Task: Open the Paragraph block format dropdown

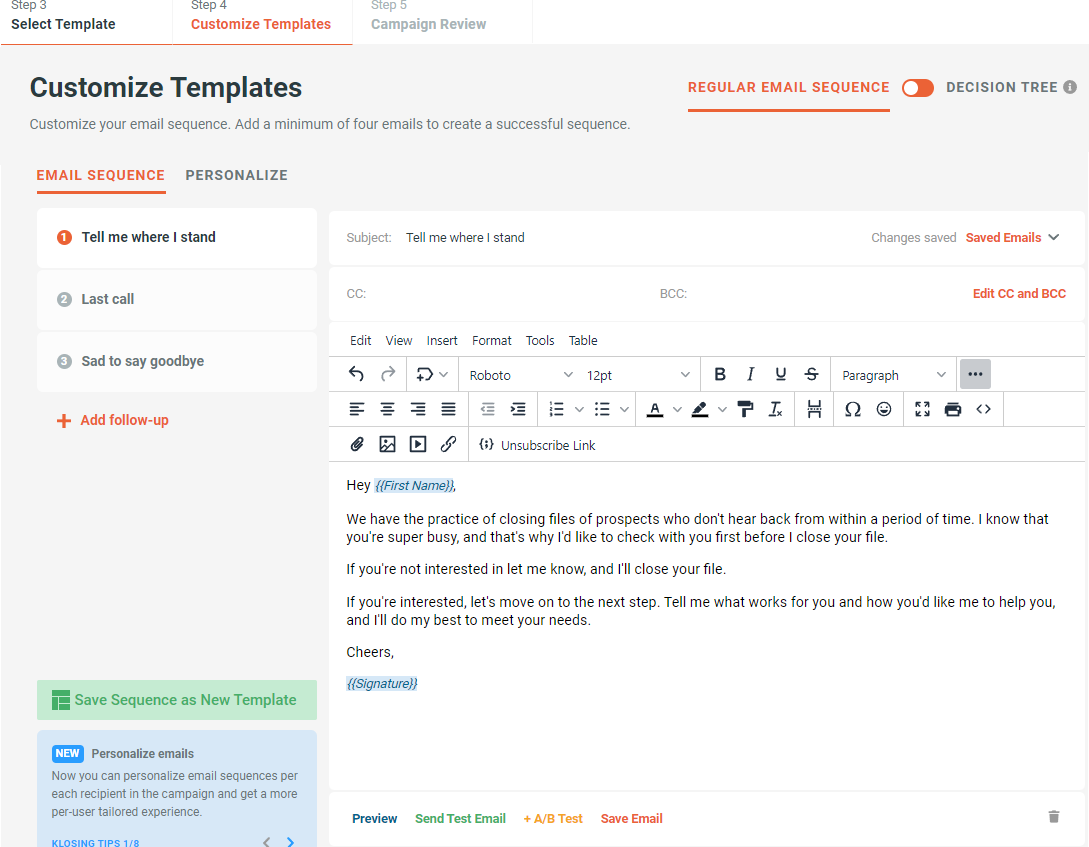Action: click(x=893, y=375)
